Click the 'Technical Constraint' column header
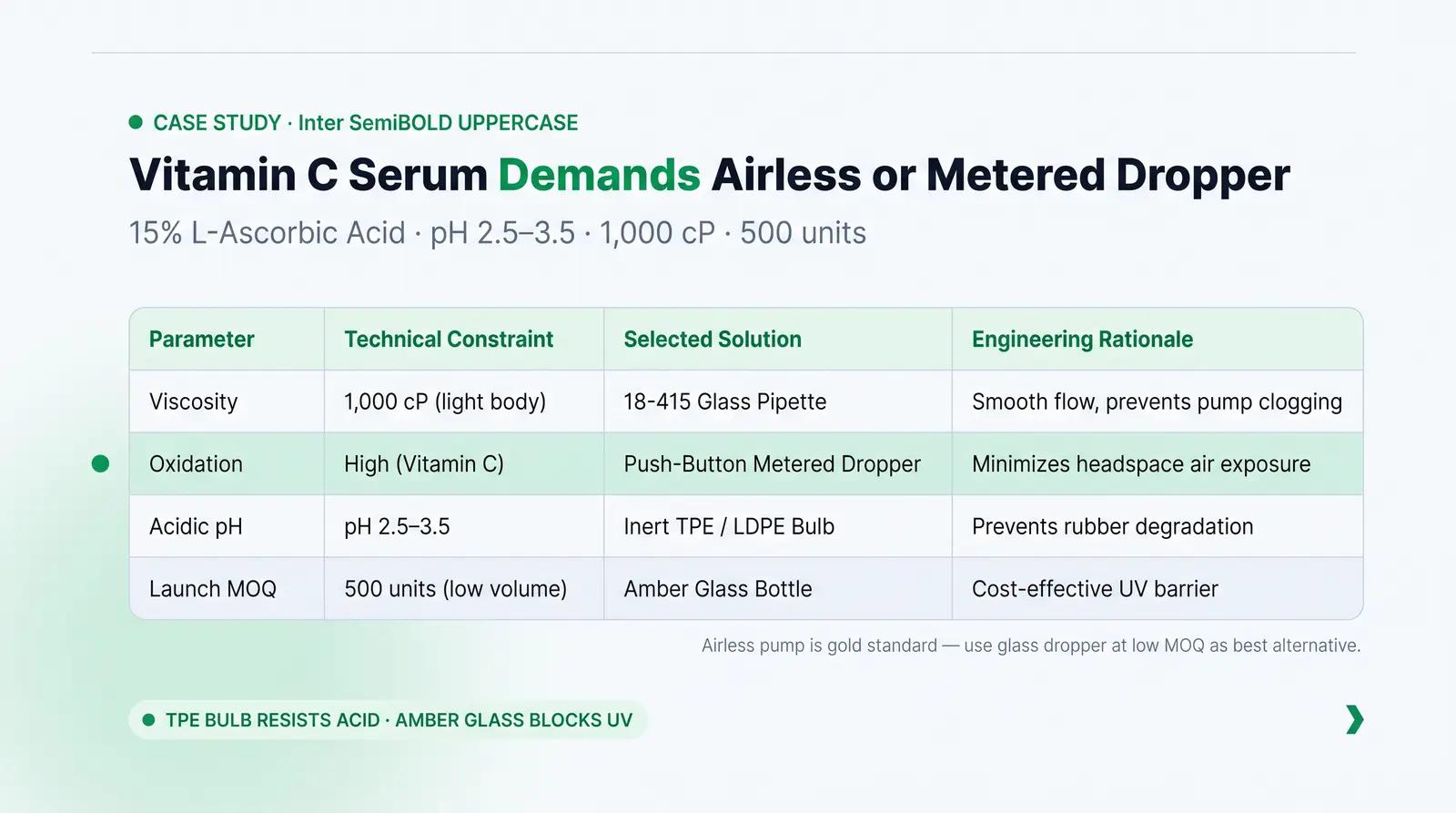The height and width of the screenshot is (813, 1456). tap(464, 340)
